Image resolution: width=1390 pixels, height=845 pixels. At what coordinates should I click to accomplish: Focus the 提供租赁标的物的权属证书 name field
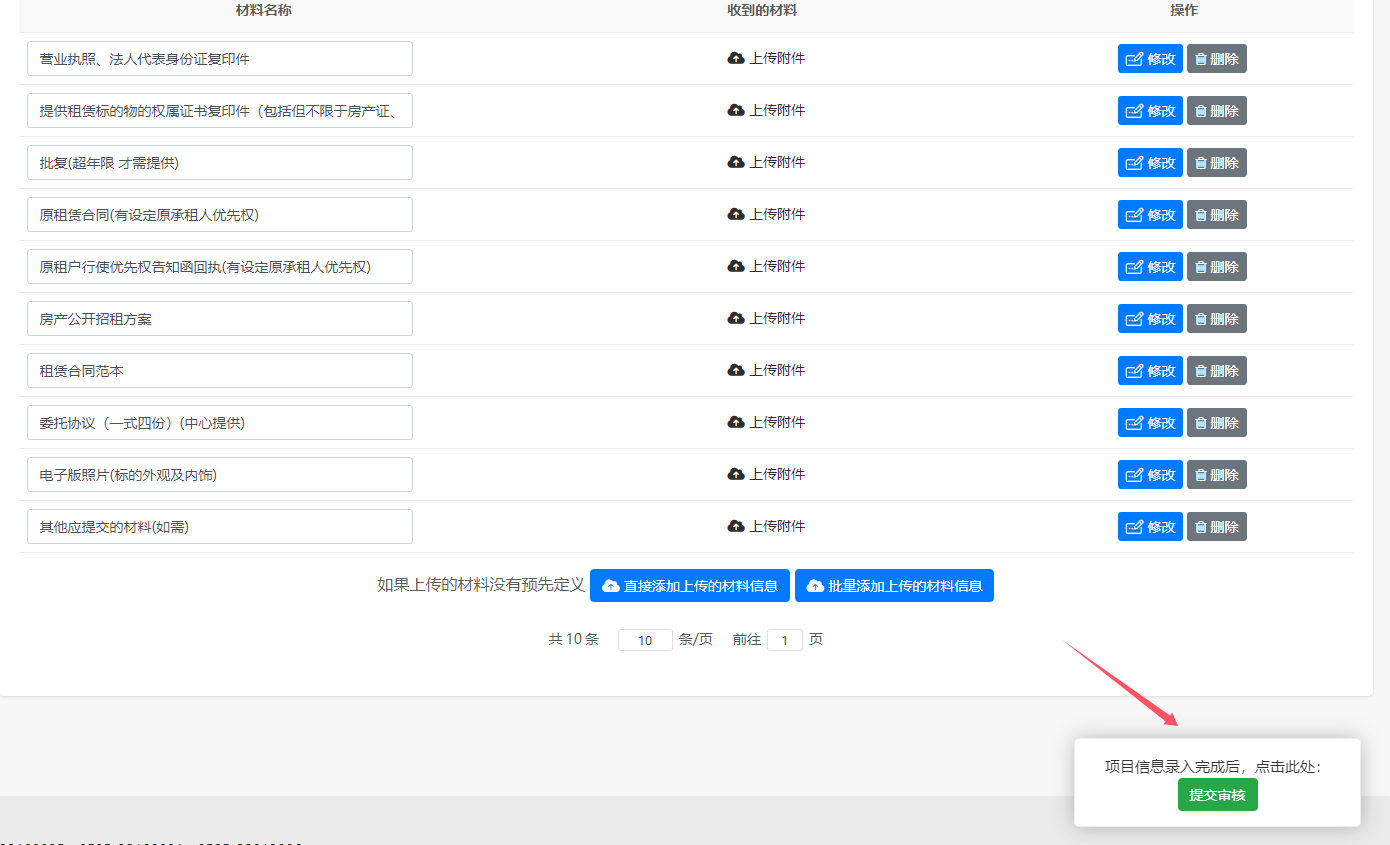click(220, 111)
